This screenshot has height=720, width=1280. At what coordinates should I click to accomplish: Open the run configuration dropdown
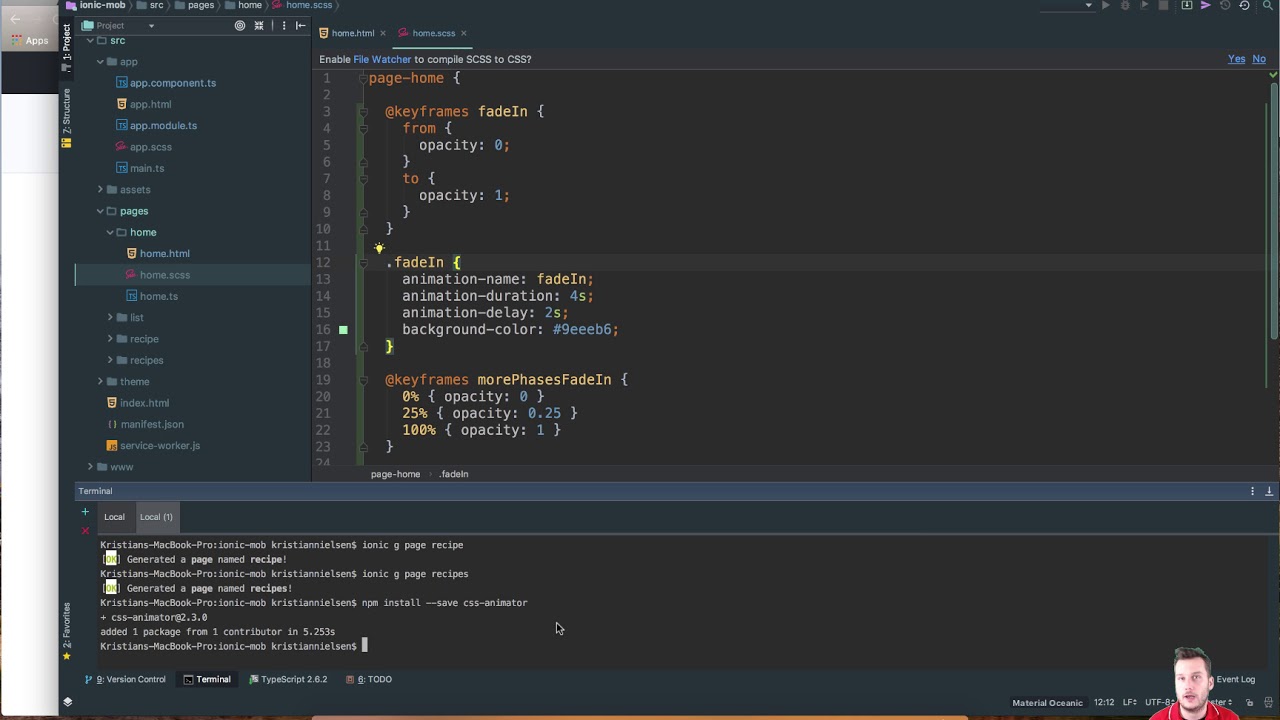pyautogui.click(x=1089, y=5)
